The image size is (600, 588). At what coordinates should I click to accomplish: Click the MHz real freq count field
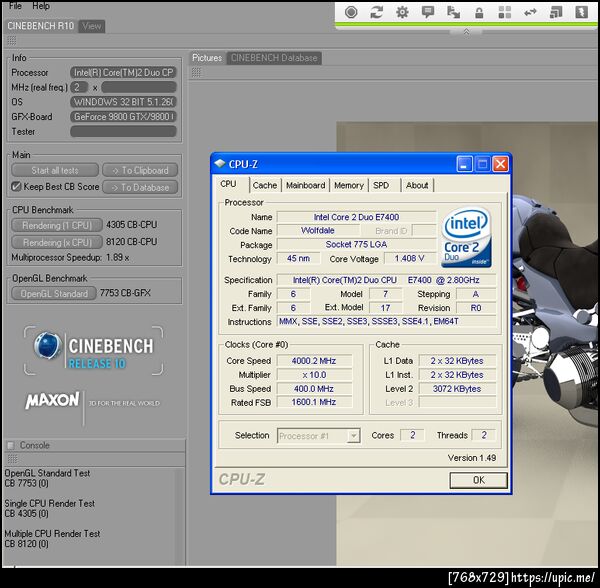(79, 87)
